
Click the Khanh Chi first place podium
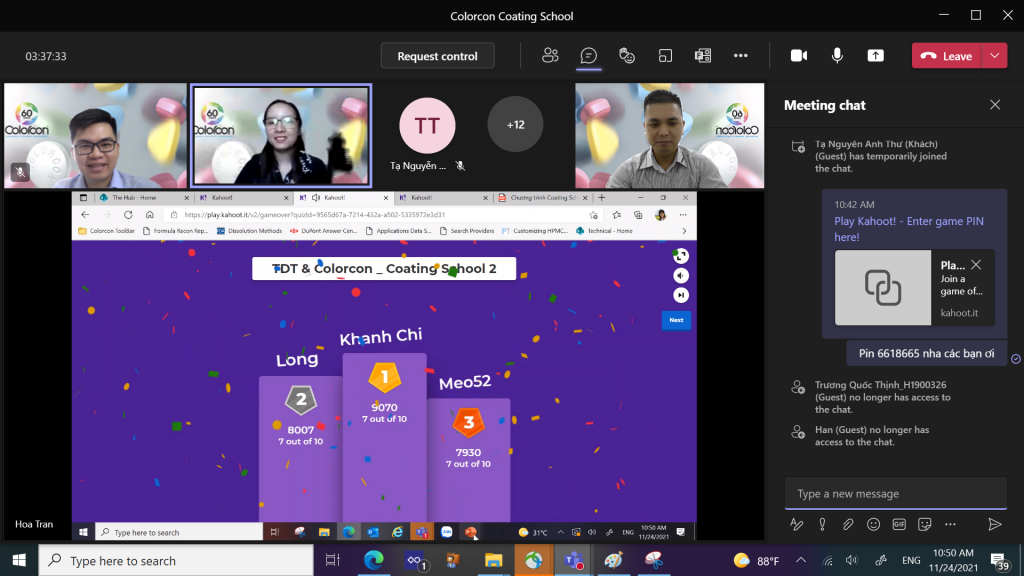(x=385, y=437)
